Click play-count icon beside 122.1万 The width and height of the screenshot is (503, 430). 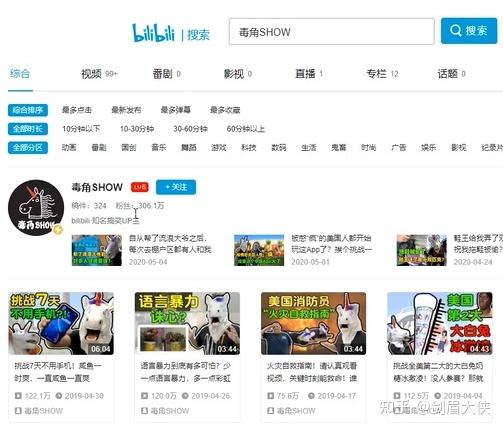18,396
